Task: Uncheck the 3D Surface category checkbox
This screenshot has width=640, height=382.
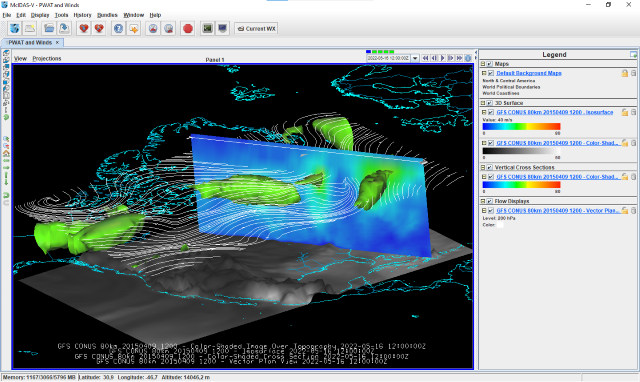Action: (x=489, y=103)
